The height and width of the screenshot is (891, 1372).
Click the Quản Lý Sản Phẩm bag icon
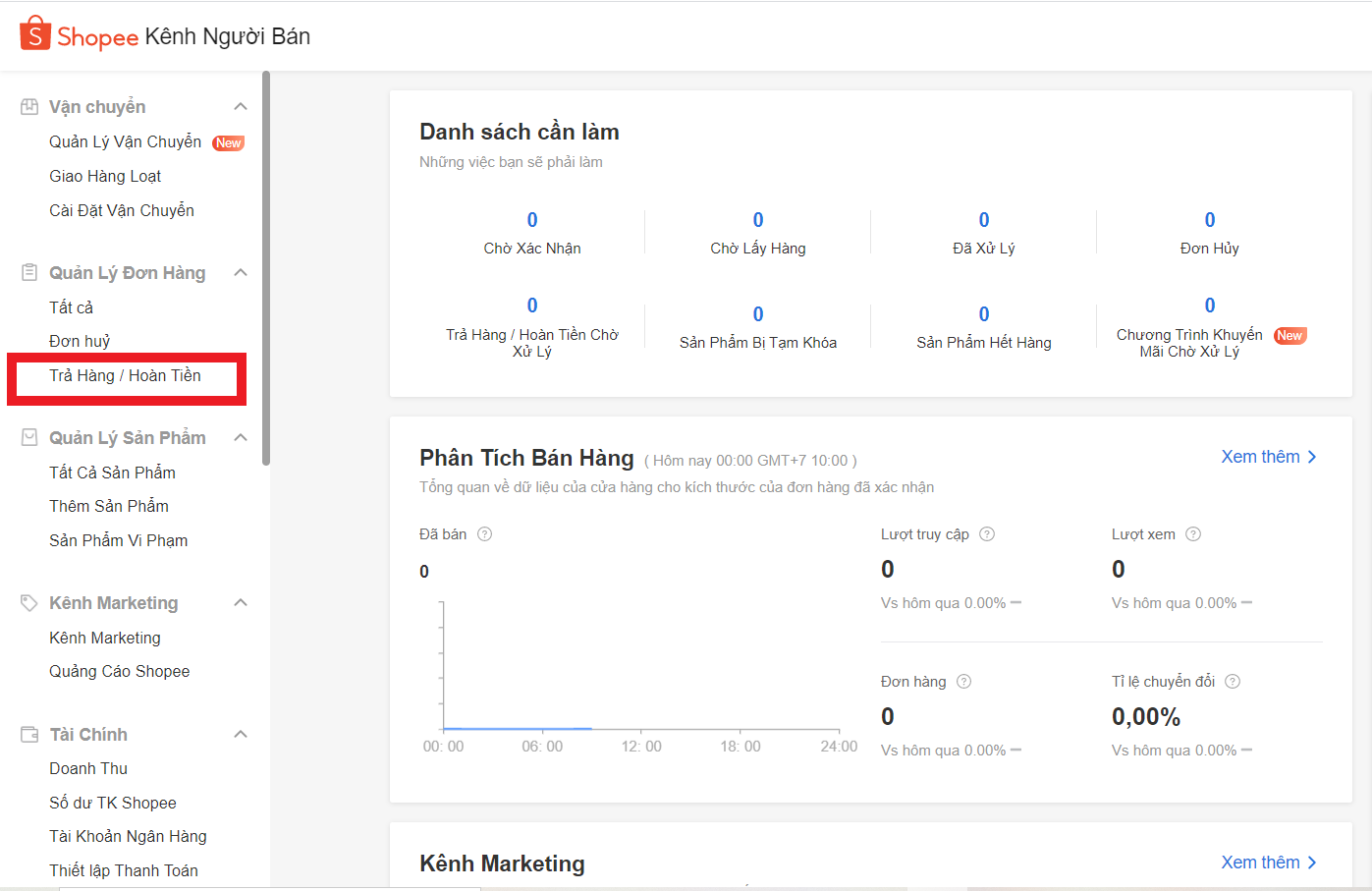(x=29, y=438)
